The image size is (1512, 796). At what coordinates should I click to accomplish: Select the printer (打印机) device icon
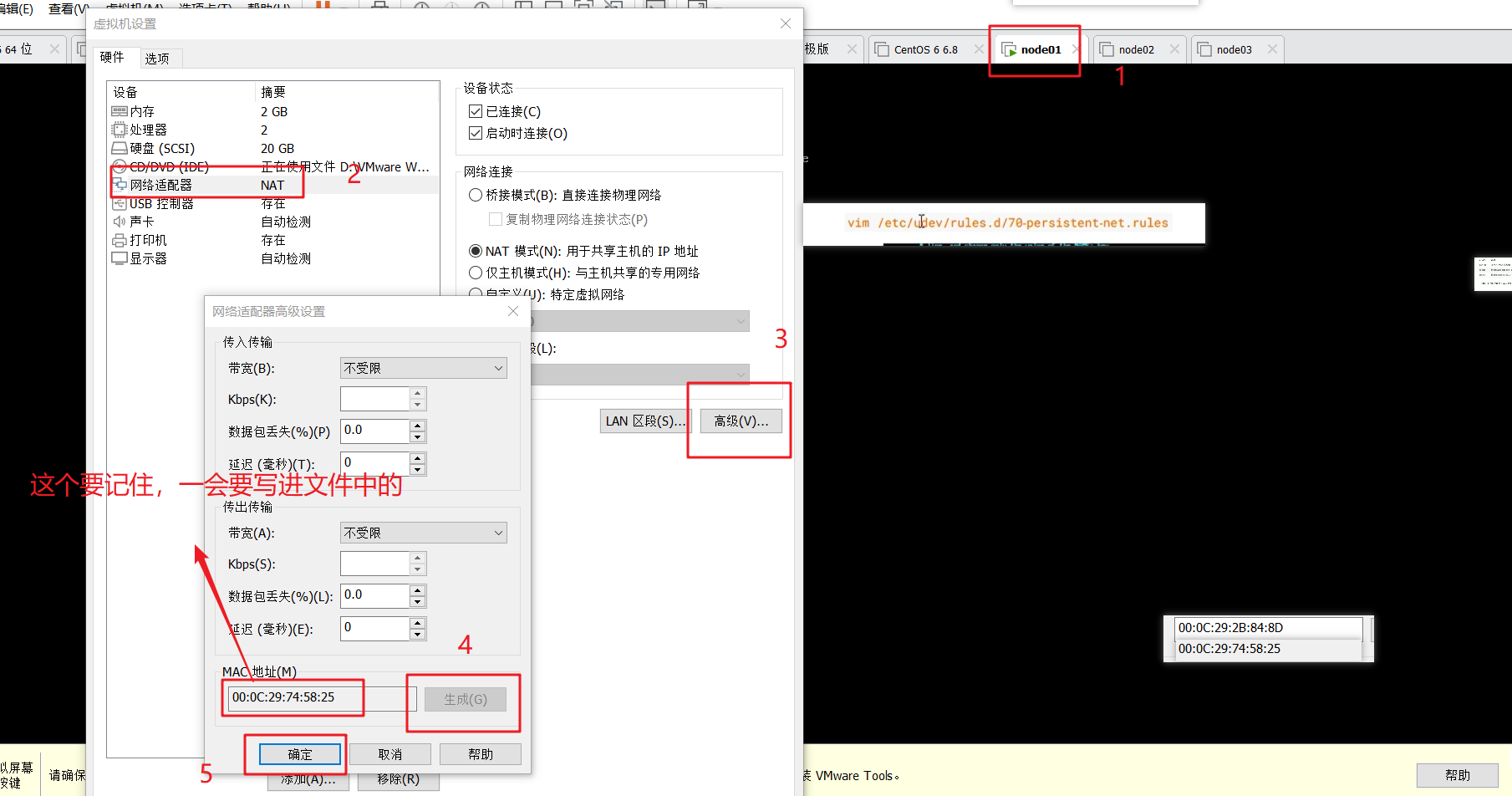(120, 240)
